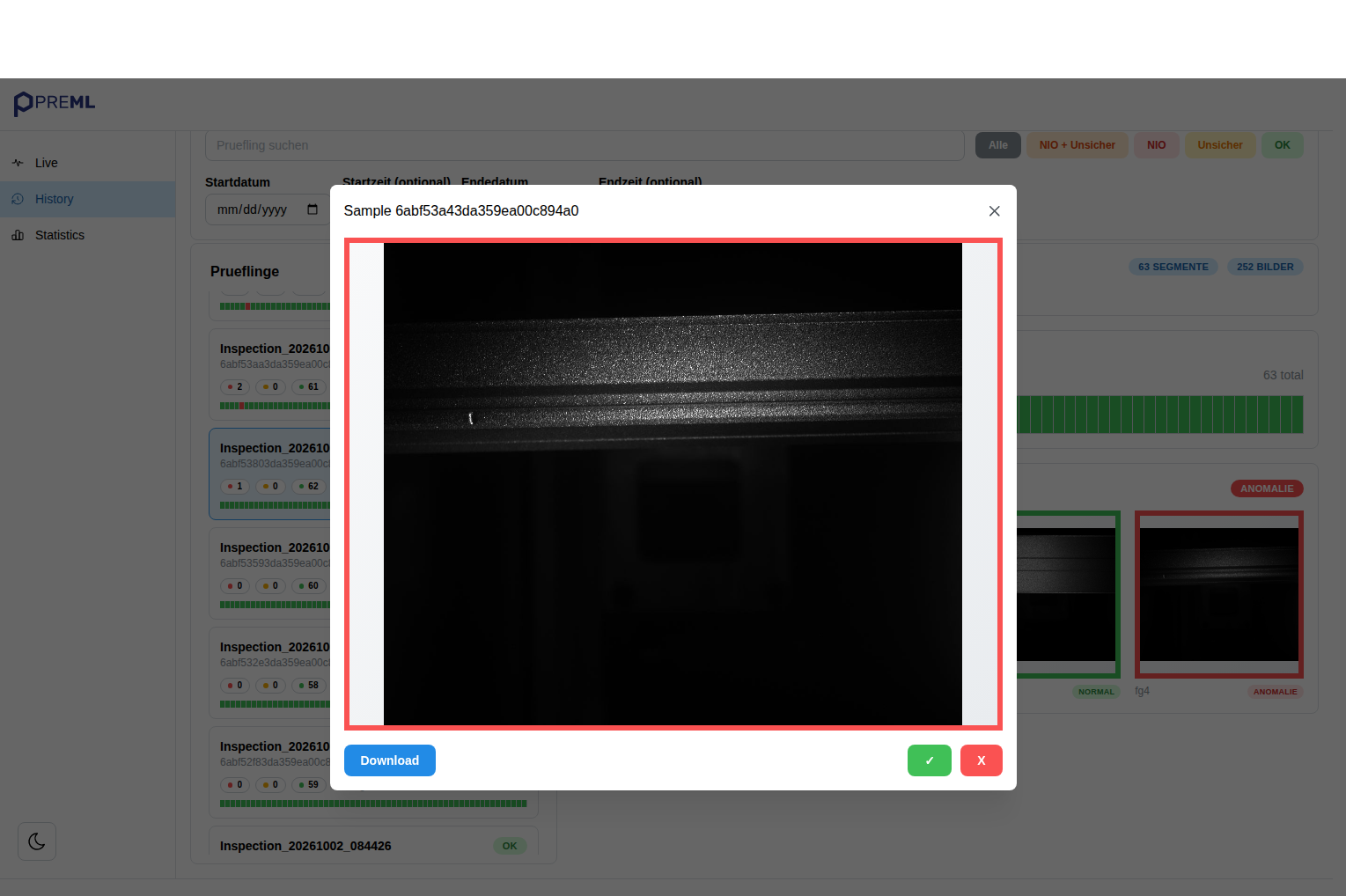Select the inspection card with 61 OK

coord(270,374)
